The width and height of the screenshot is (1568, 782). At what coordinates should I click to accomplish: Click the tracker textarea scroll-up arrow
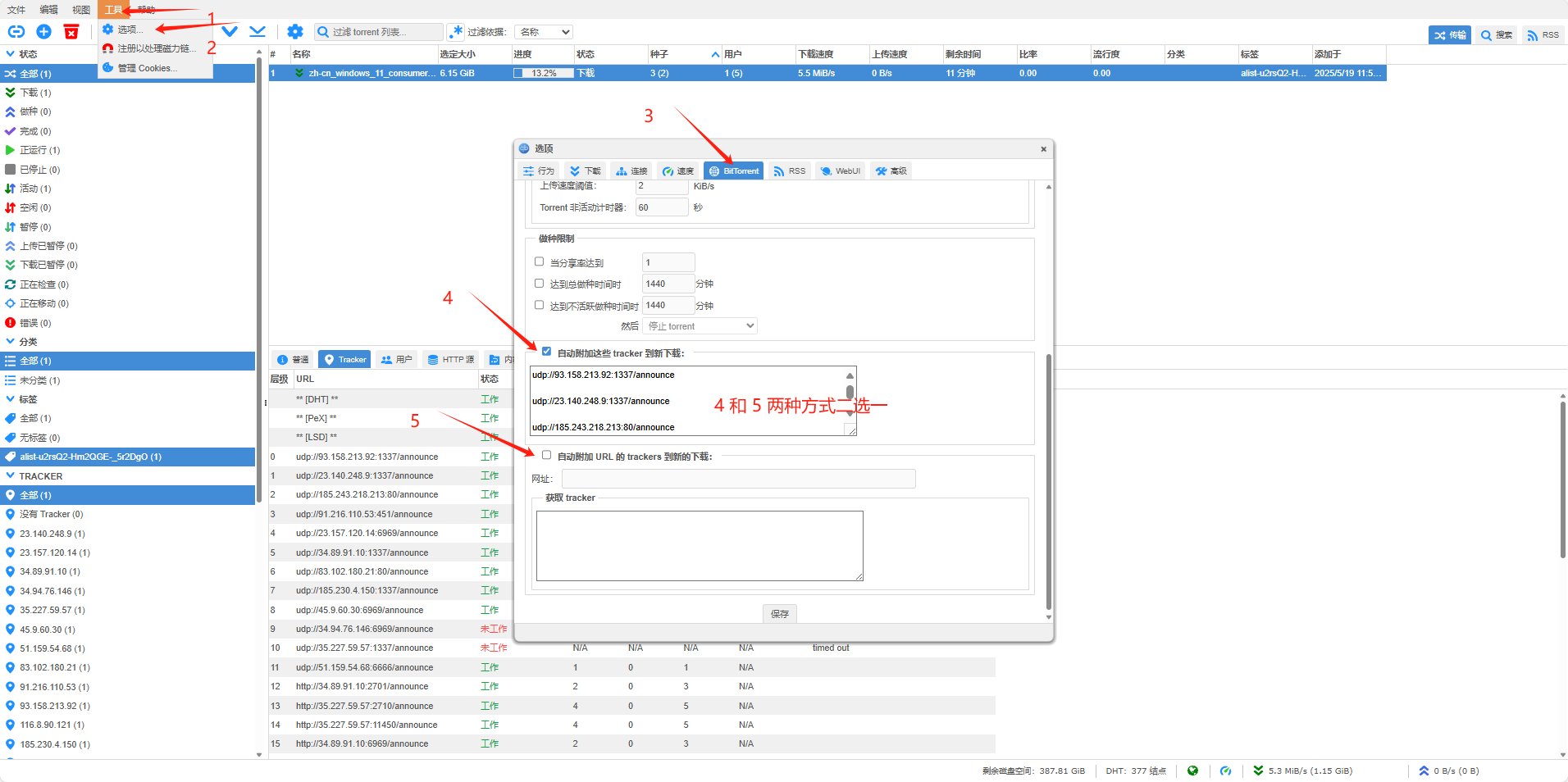click(x=850, y=375)
